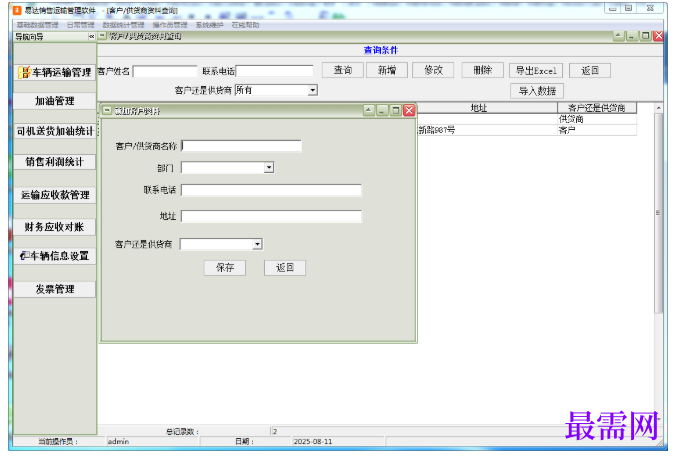Screen dimensions: 677x457
Task: Click the 导出Excel button
Action: pyautogui.click(x=536, y=71)
